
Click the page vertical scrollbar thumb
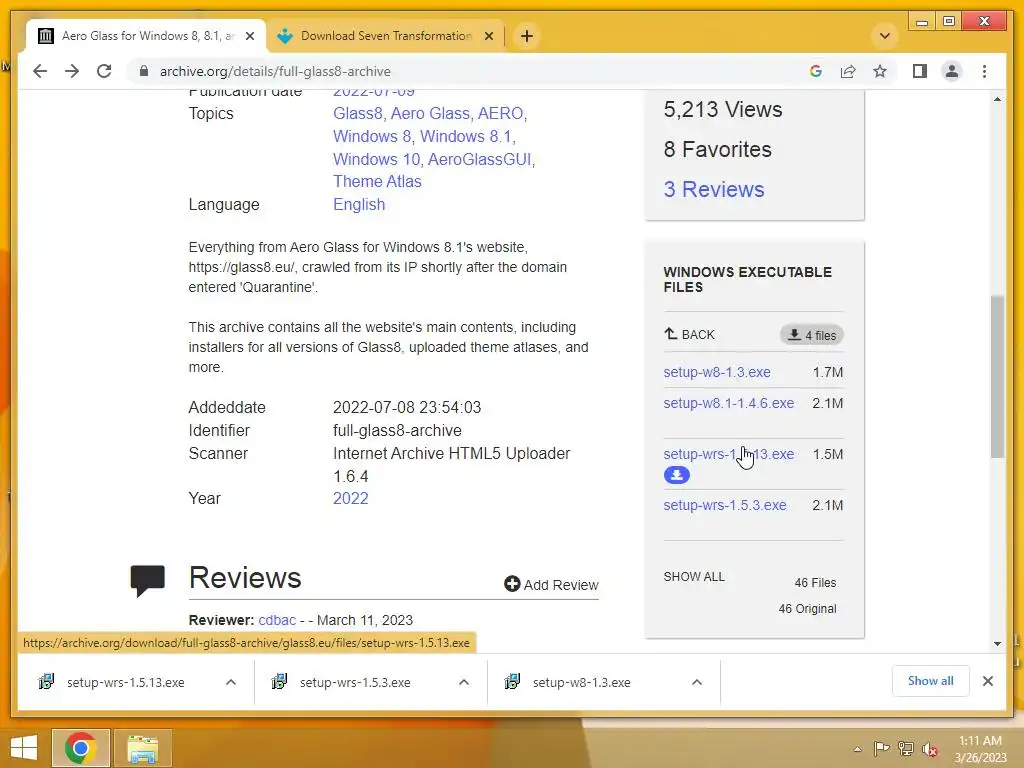(997, 377)
